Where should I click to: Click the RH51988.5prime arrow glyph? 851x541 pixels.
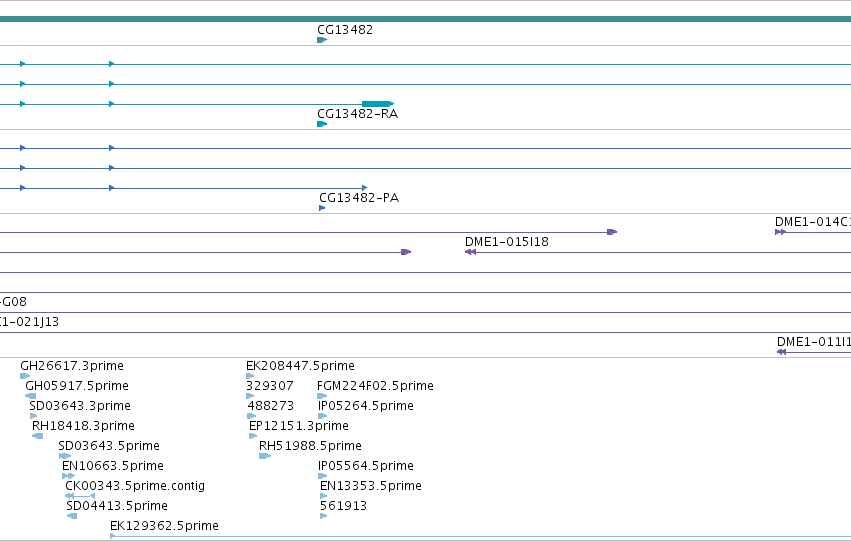pyautogui.click(x=265, y=456)
